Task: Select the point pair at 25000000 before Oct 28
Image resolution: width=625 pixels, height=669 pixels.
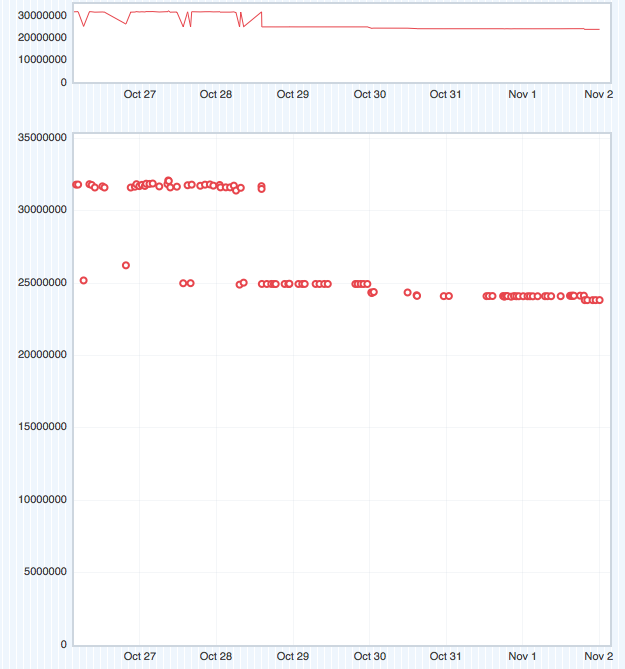Action: coord(187,283)
